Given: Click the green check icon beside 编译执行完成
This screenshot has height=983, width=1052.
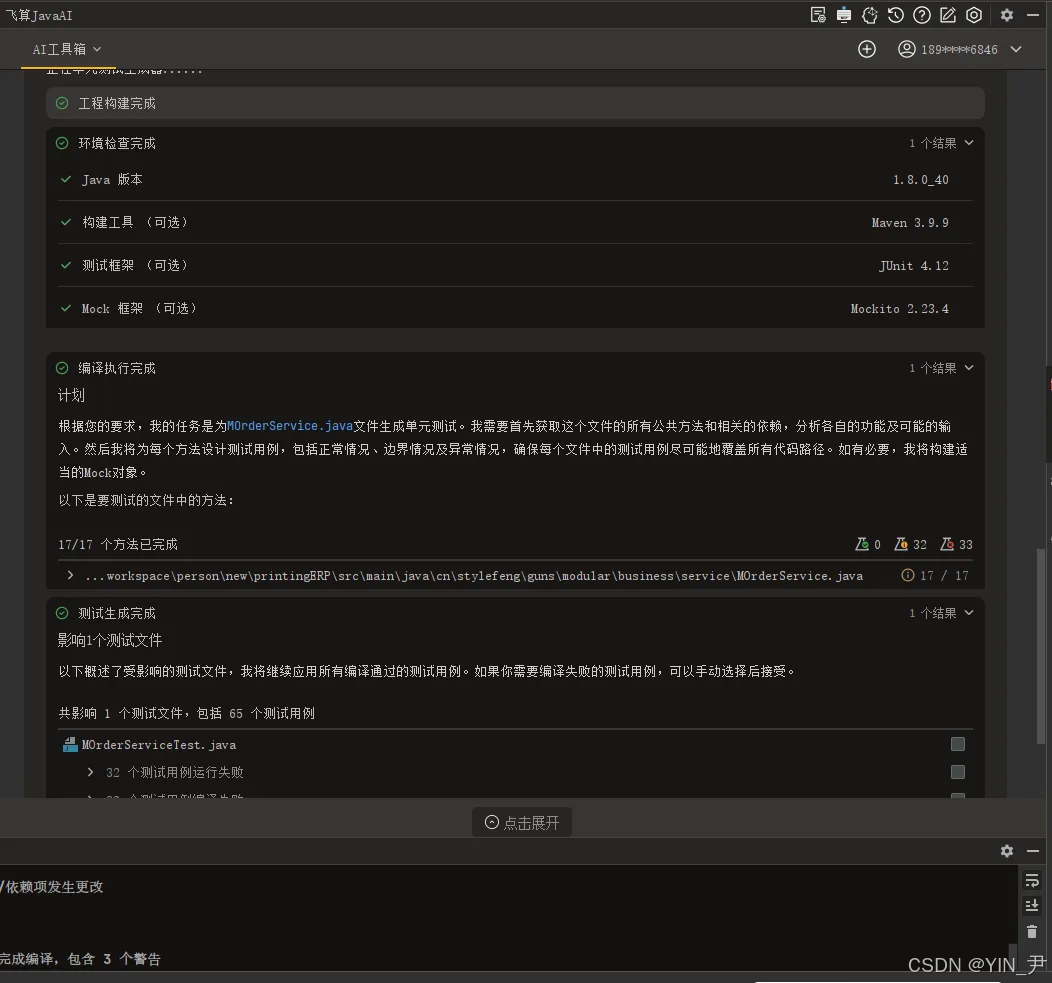Looking at the screenshot, I should coord(62,368).
